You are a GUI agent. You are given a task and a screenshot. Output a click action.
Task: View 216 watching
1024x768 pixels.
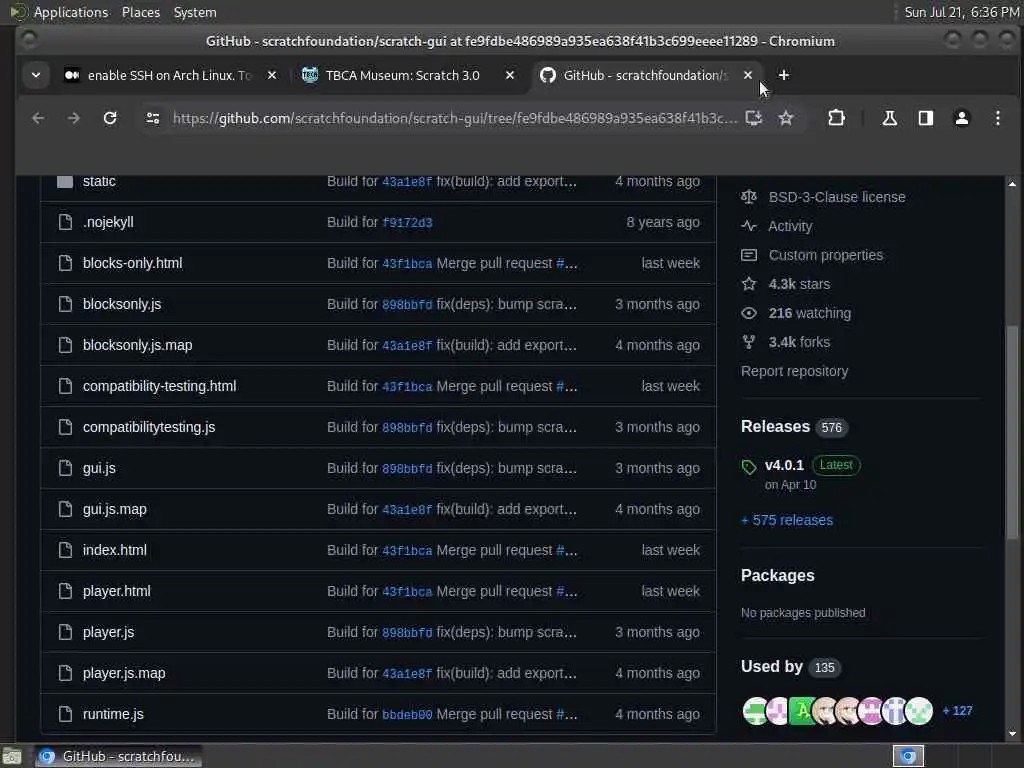[810, 313]
